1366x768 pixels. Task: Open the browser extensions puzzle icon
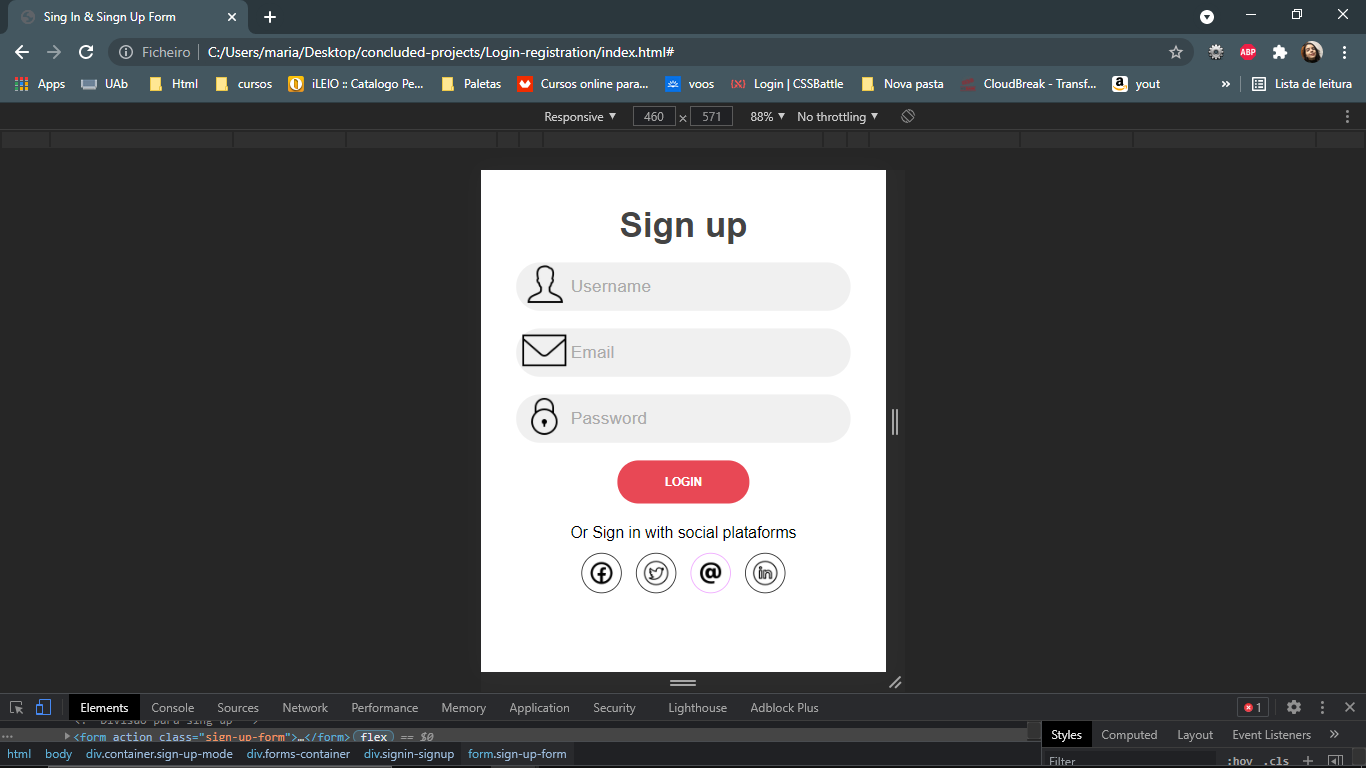1279,51
